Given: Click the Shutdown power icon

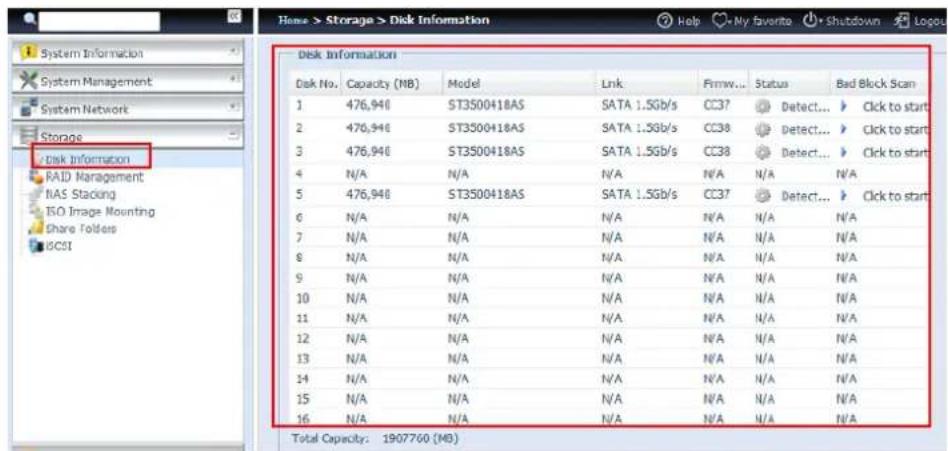Looking at the screenshot, I should (x=810, y=21).
